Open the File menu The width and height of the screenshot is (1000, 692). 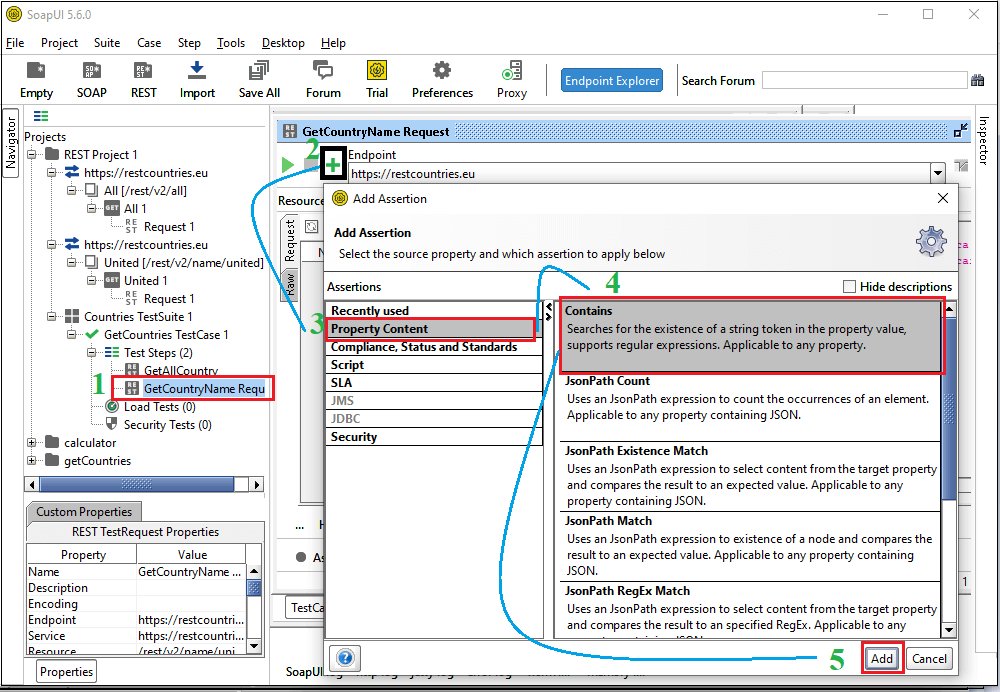pyautogui.click(x=15, y=43)
